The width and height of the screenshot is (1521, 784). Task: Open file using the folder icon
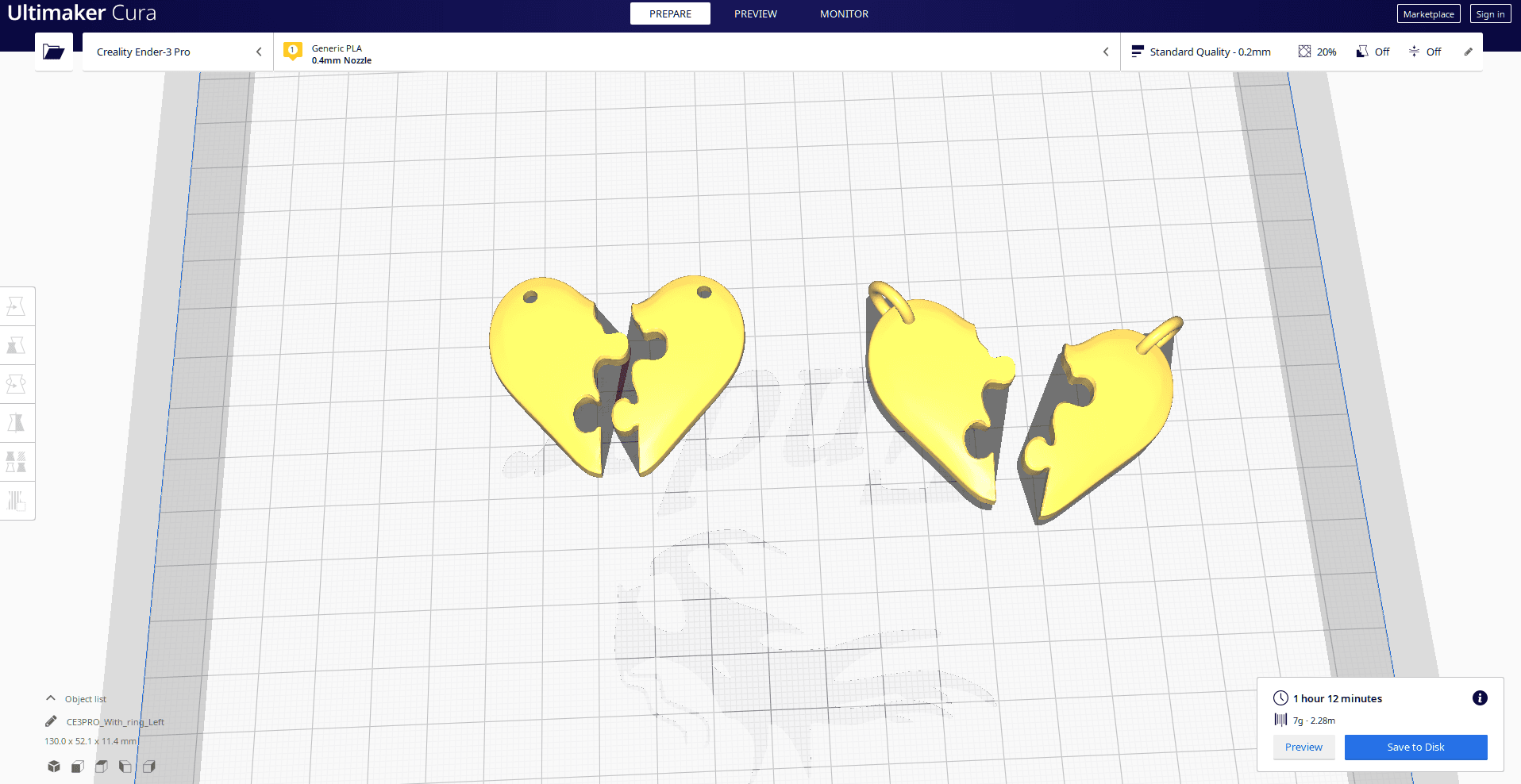pos(54,52)
